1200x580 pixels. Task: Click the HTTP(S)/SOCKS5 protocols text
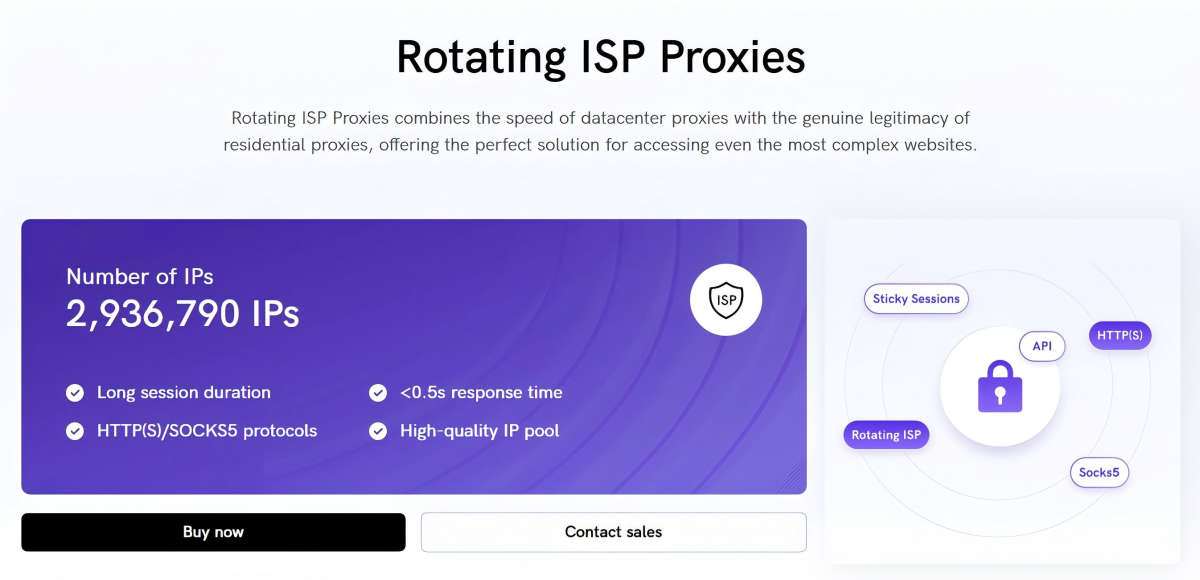pyautogui.click(x=207, y=431)
